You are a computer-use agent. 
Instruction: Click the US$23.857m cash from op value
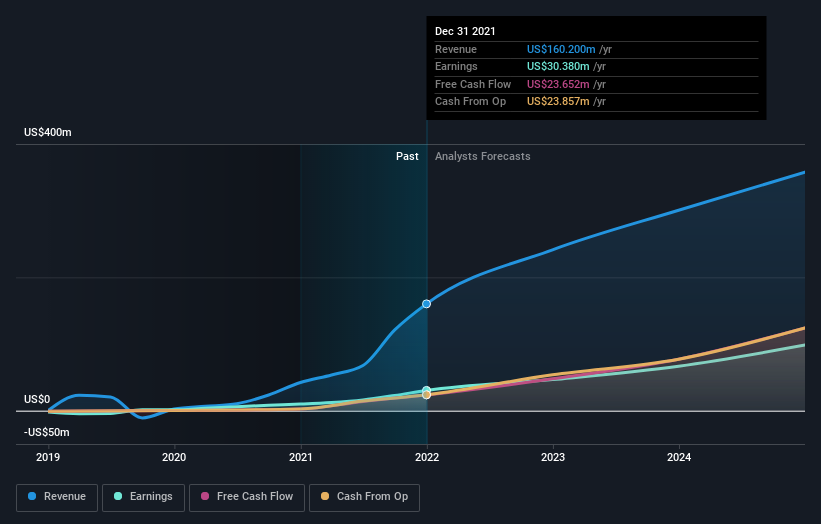tap(558, 102)
